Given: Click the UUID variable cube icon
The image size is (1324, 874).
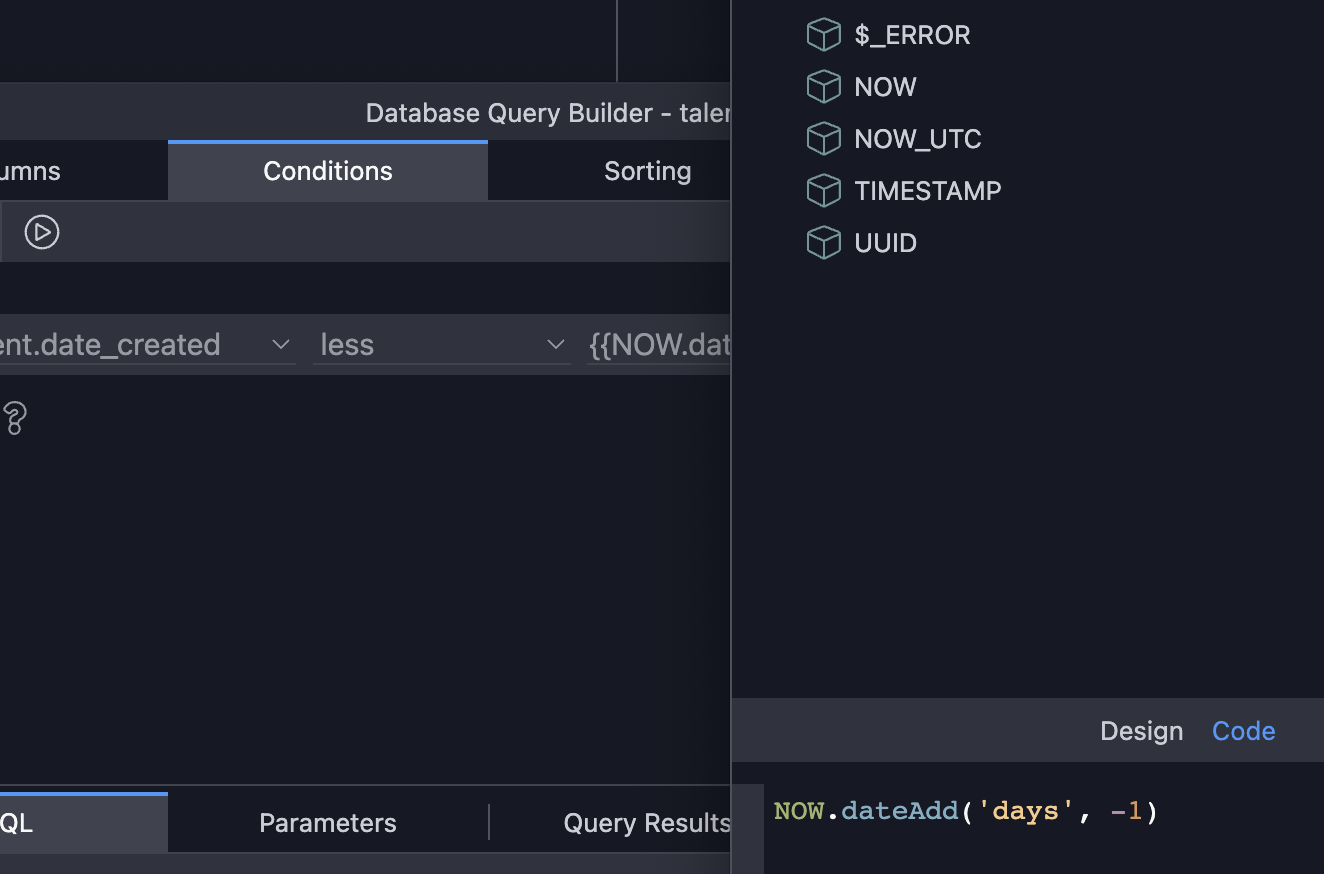Looking at the screenshot, I should 823,243.
